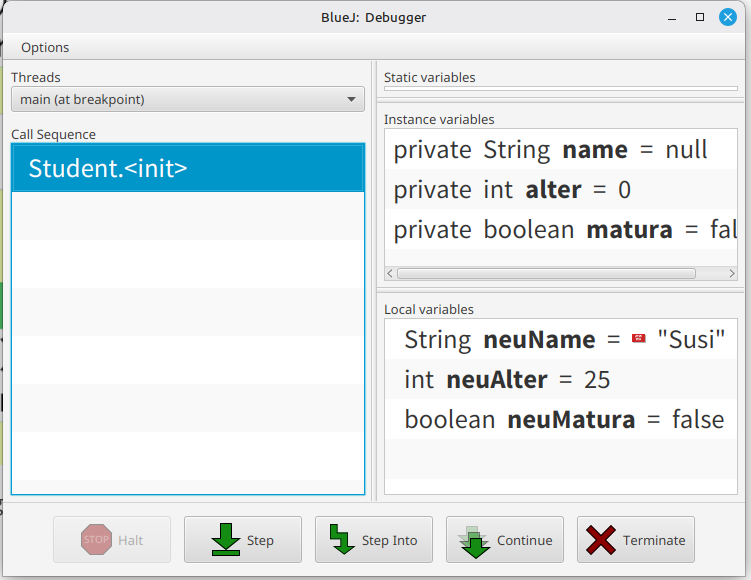Click the red X Terminate icon

tap(600, 540)
